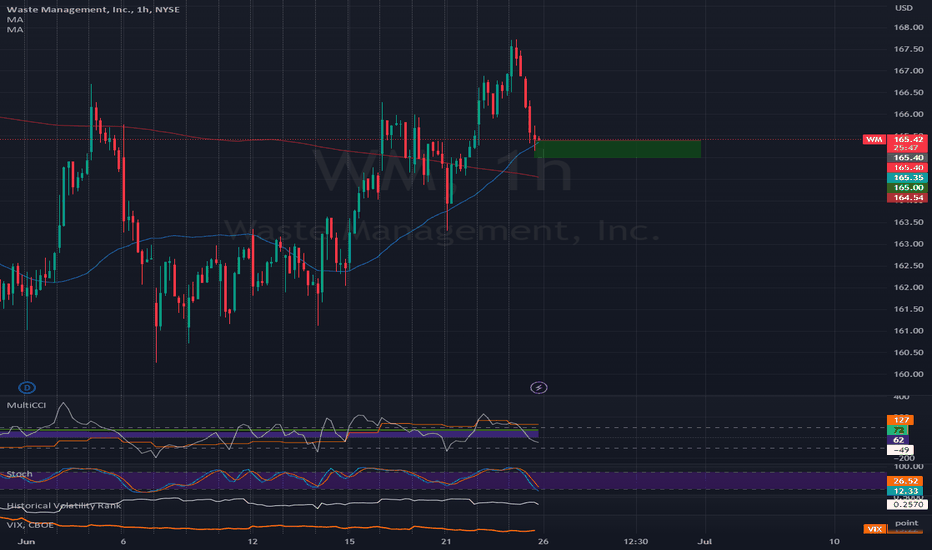Screen dimensions: 932x550
Task: Click the orange 127 MultiCCI value
Action: [x=901, y=420]
